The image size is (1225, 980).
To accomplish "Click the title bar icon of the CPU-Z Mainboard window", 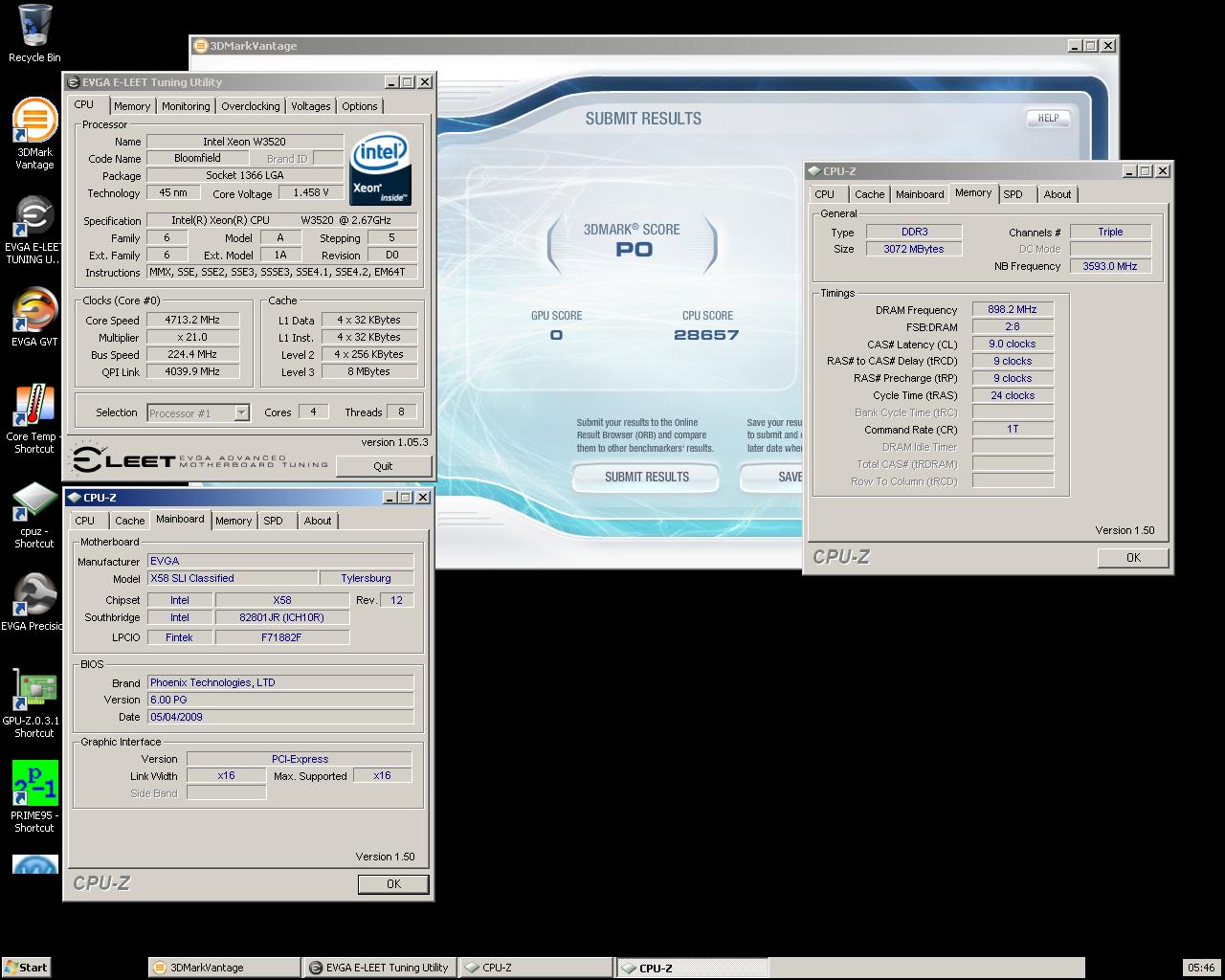I will tap(74, 498).
